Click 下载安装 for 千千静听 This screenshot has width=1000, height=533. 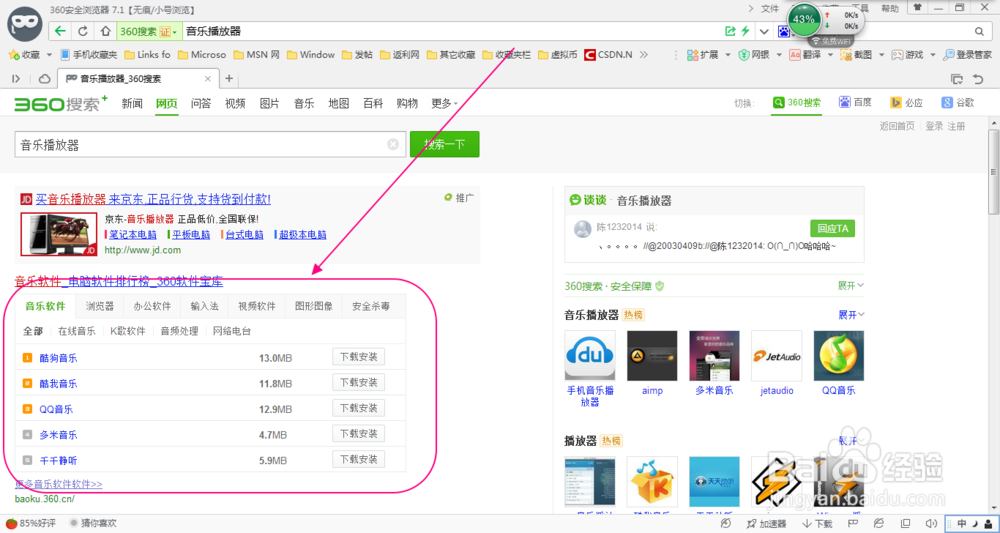(x=358, y=459)
